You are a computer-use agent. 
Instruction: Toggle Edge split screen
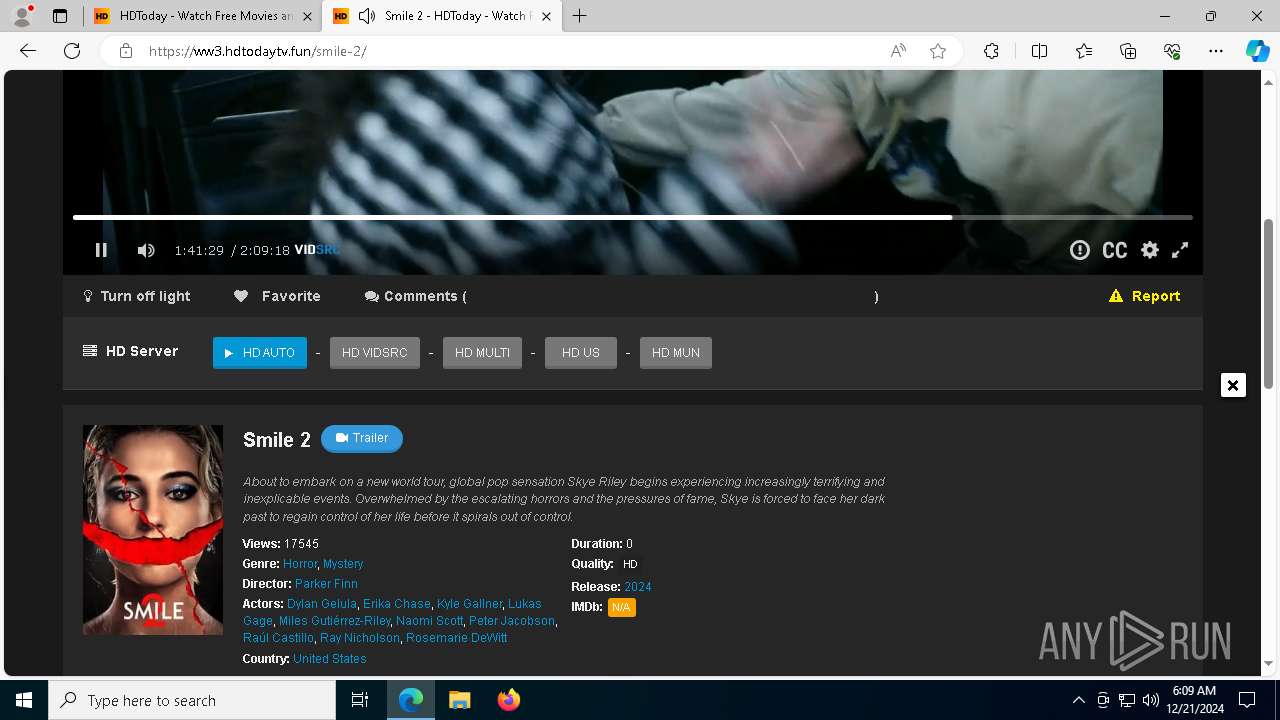pos(1039,51)
